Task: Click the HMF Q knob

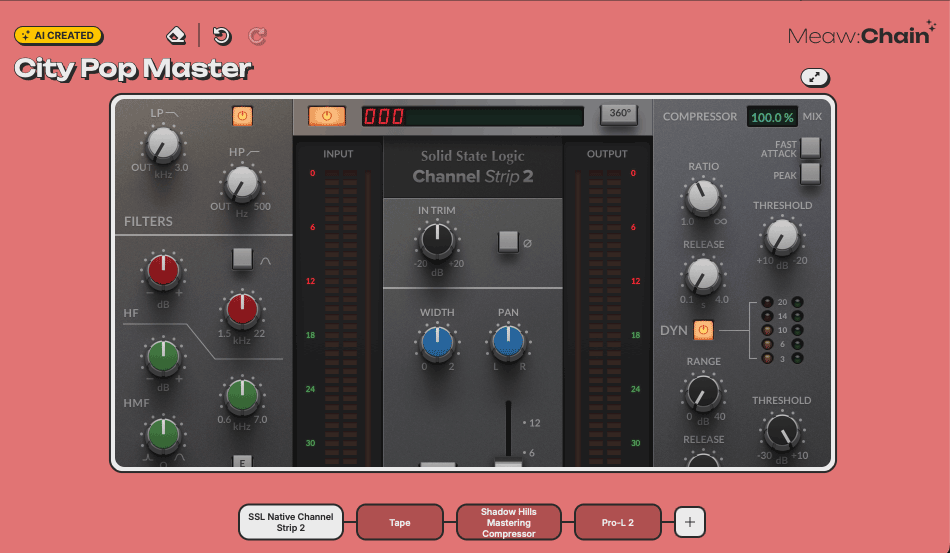Action: (x=164, y=435)
